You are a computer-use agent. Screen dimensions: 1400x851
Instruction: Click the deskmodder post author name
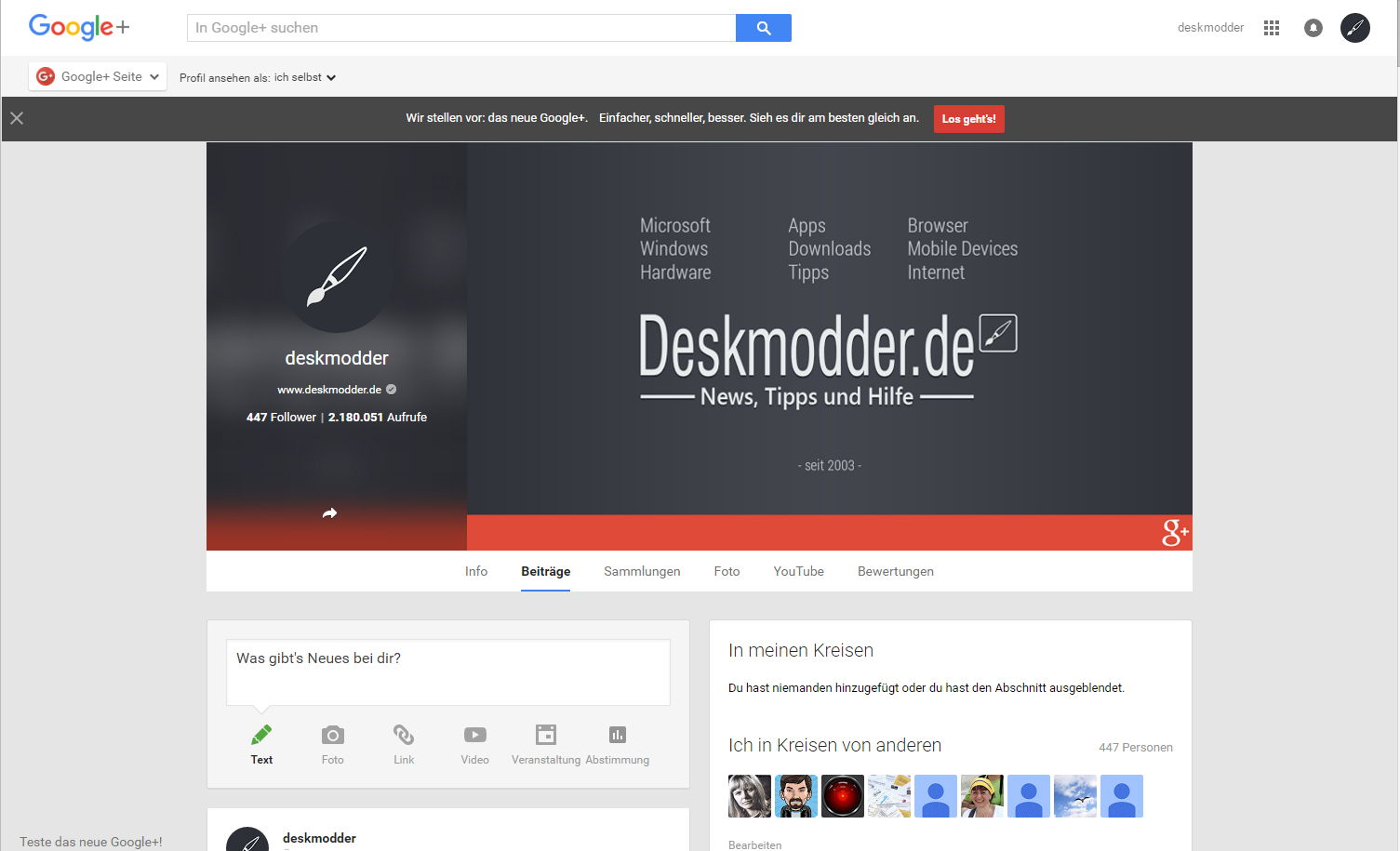[x=319, y=838]
